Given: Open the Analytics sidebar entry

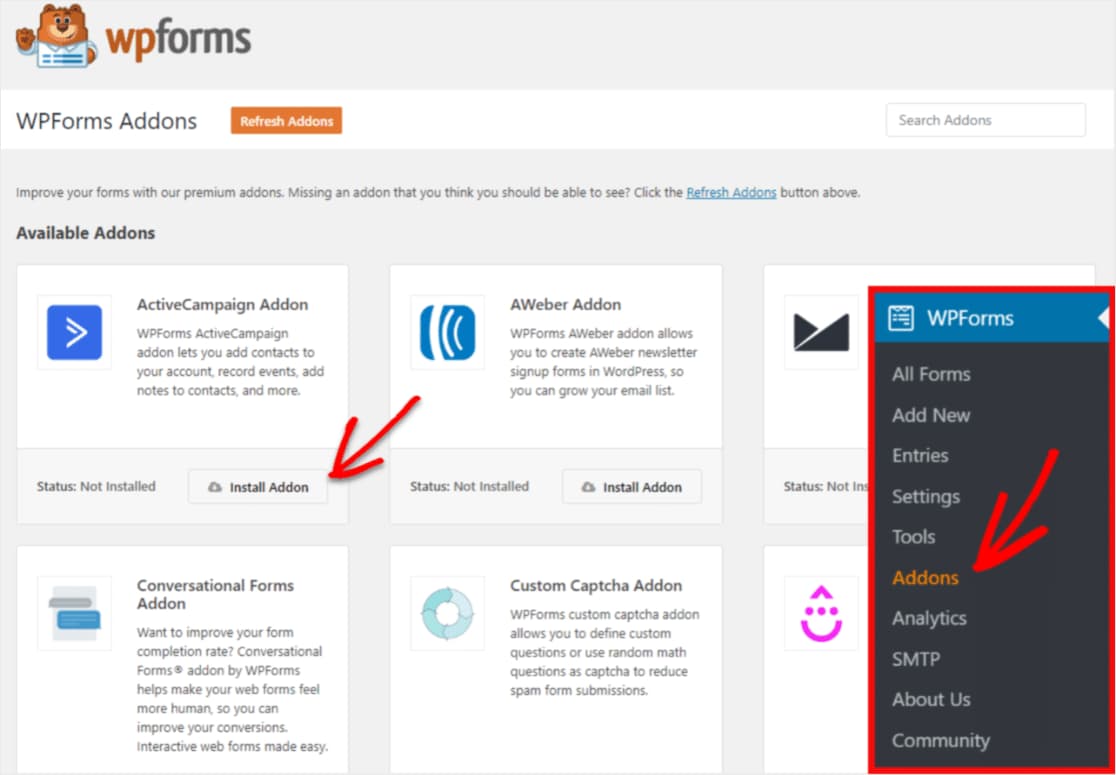Looking at the screenshot, I should (929, 618).
